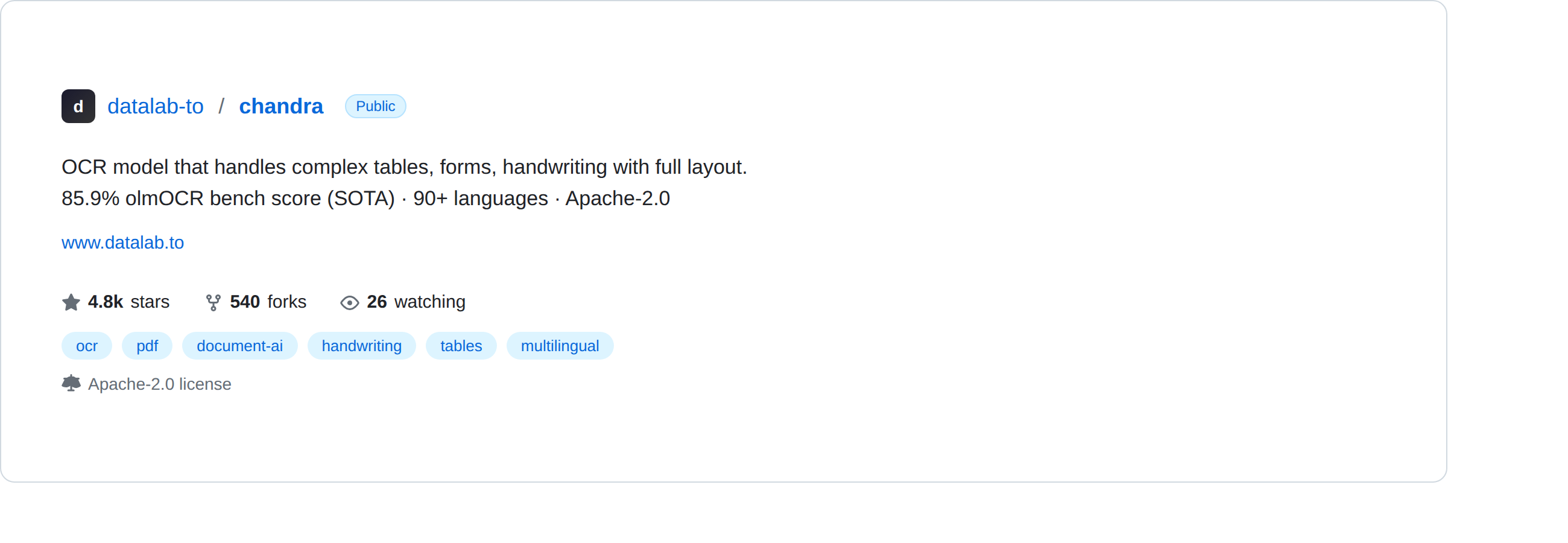The width and height of the screenshot is (1568, 543).
Task: Click the fork icon
Action: [213, 302]
